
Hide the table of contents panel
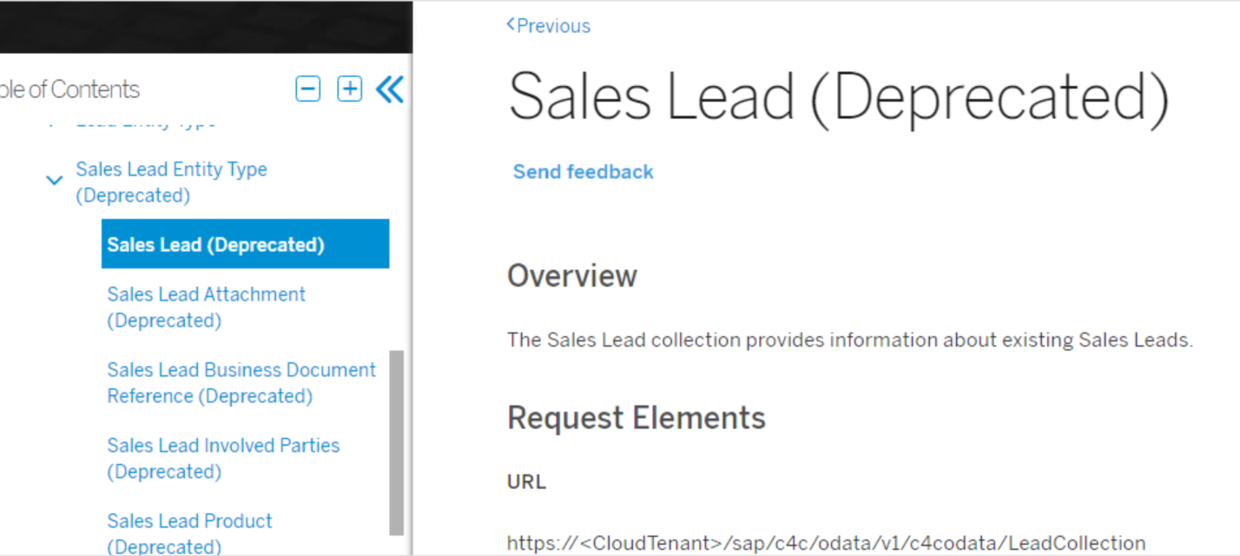(x=390, y=89)
